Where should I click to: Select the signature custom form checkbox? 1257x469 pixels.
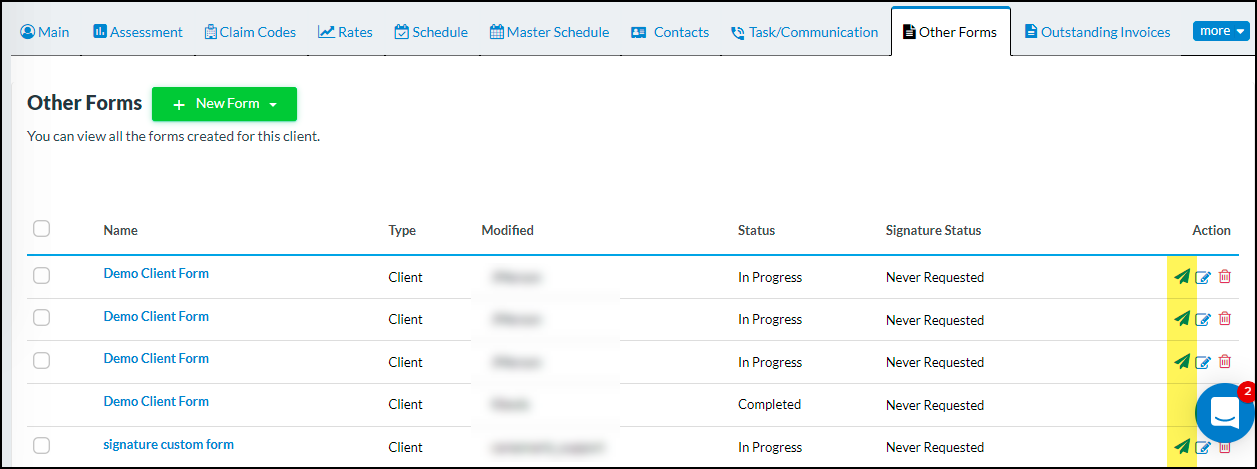pos(41,445)
